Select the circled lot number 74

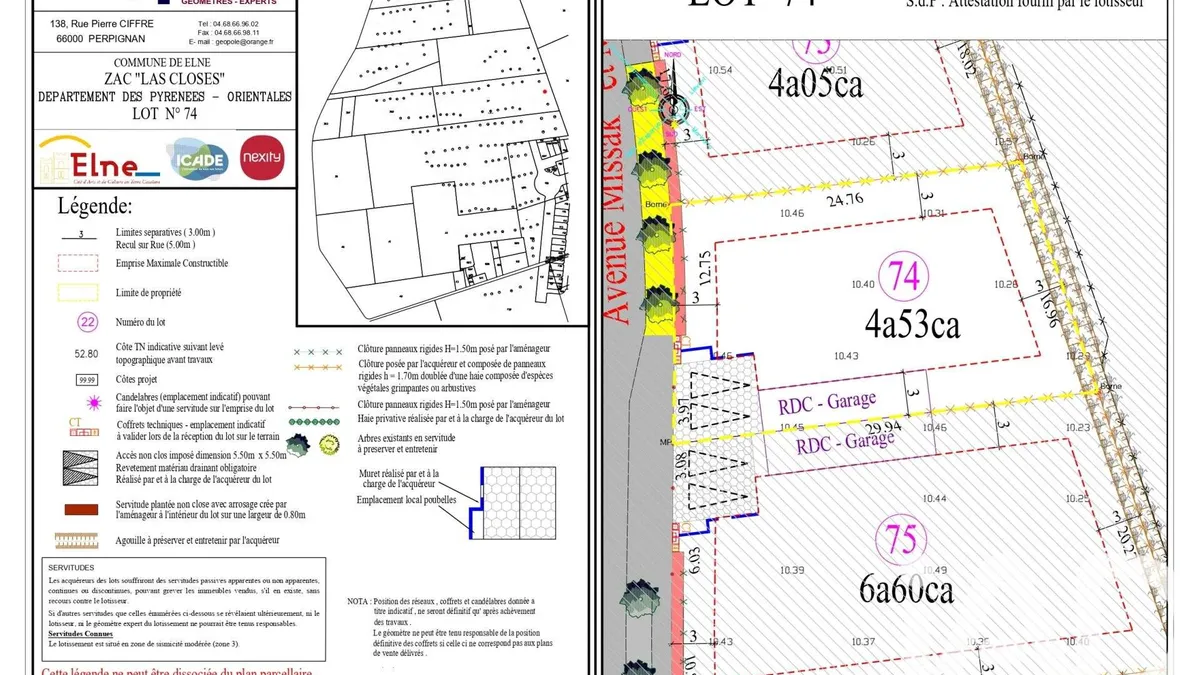click(904, 277)
